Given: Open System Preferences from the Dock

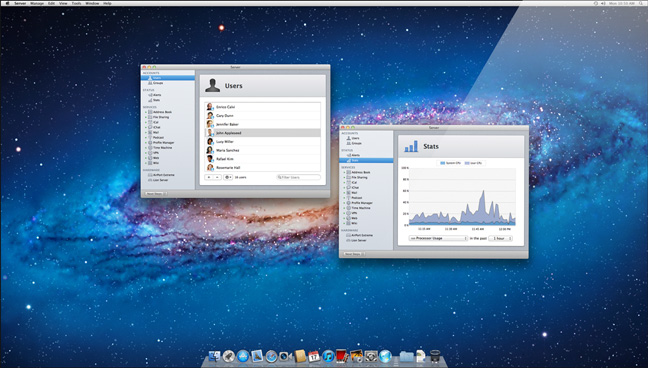Looking at the screenshot, I should pos(371,356).
